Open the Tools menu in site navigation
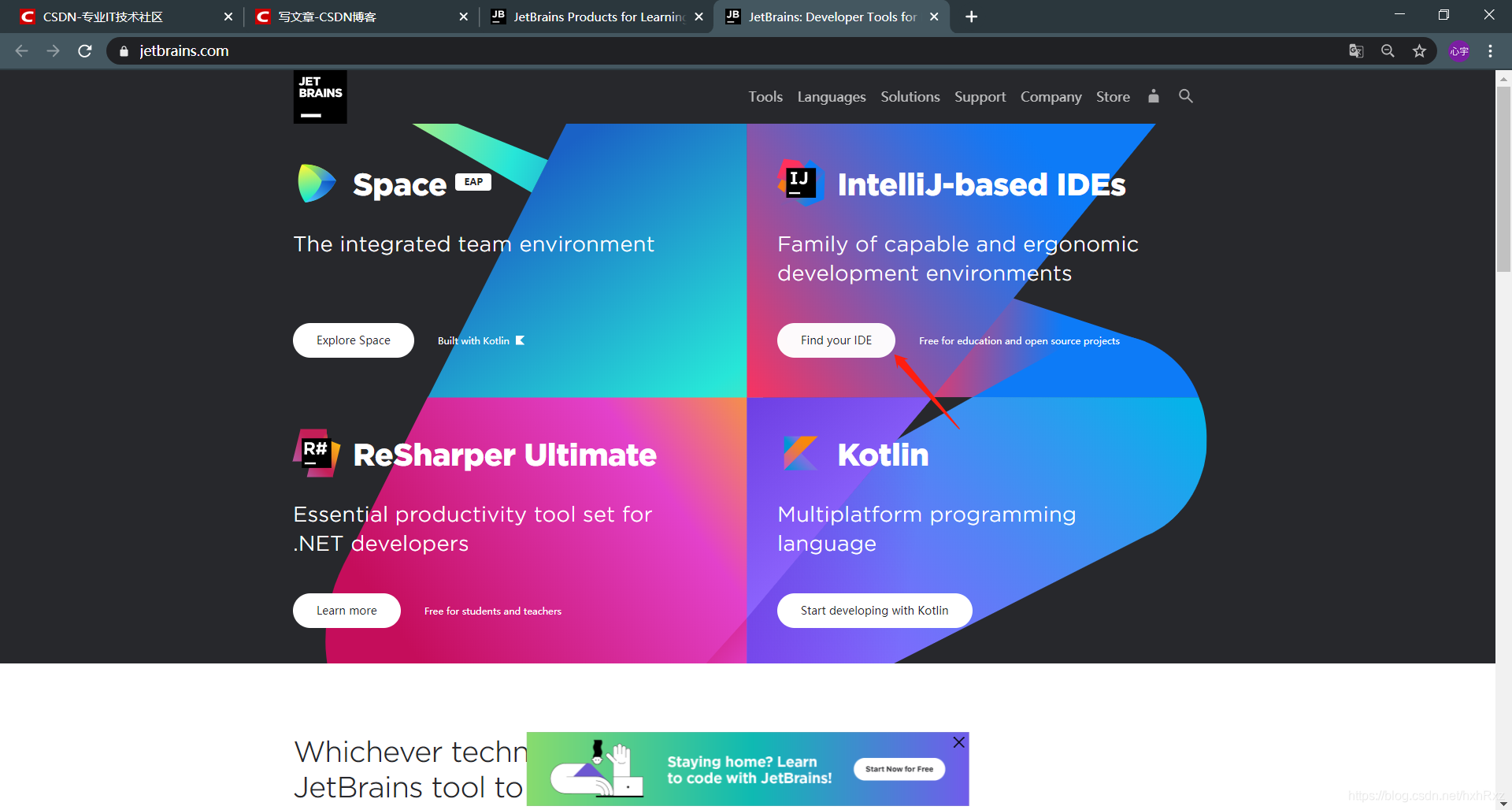Image resolution: width=1512 pixels, height=810 pixels. (765, 97)
